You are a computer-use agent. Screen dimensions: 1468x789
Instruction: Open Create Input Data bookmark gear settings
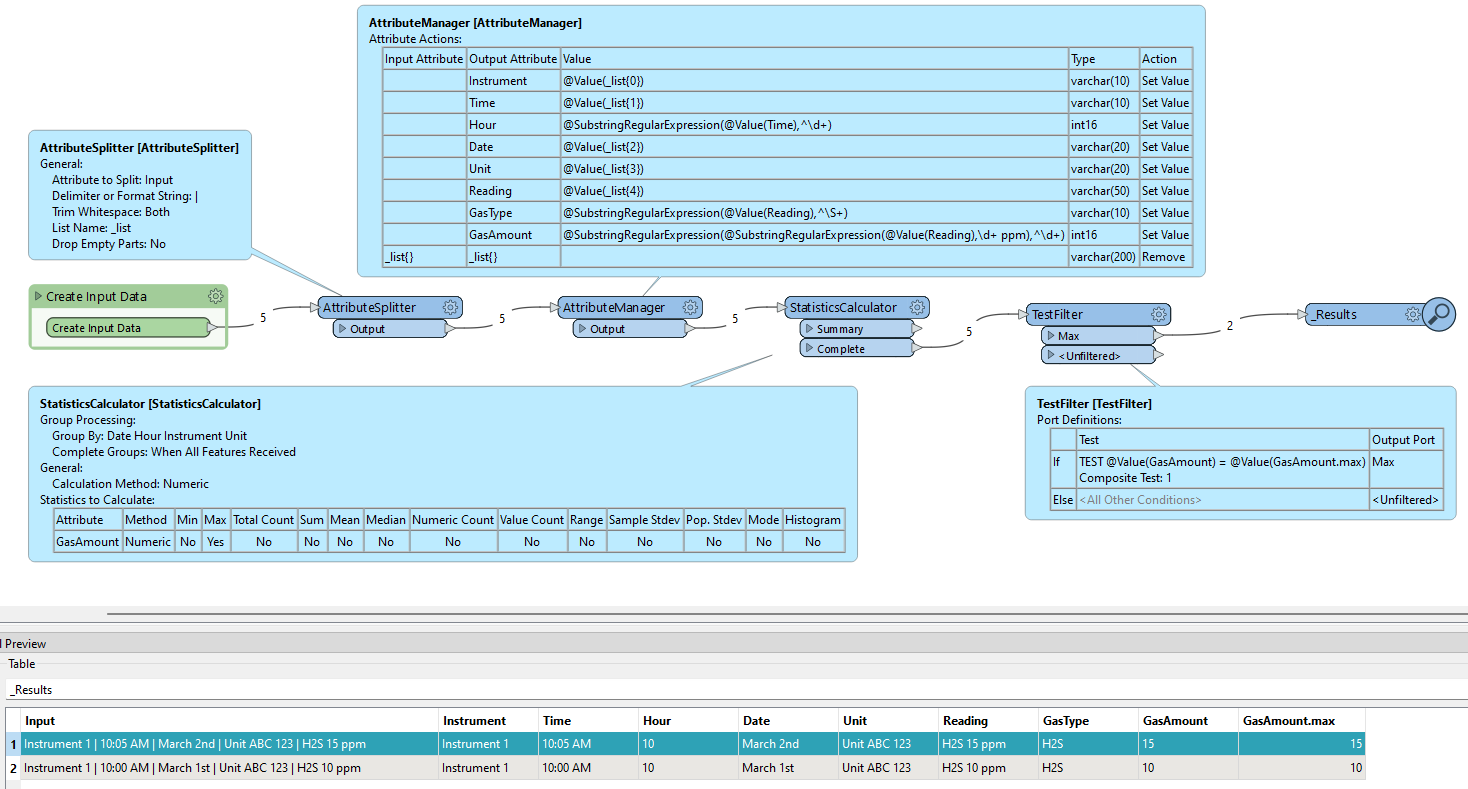tap(215, 296)
